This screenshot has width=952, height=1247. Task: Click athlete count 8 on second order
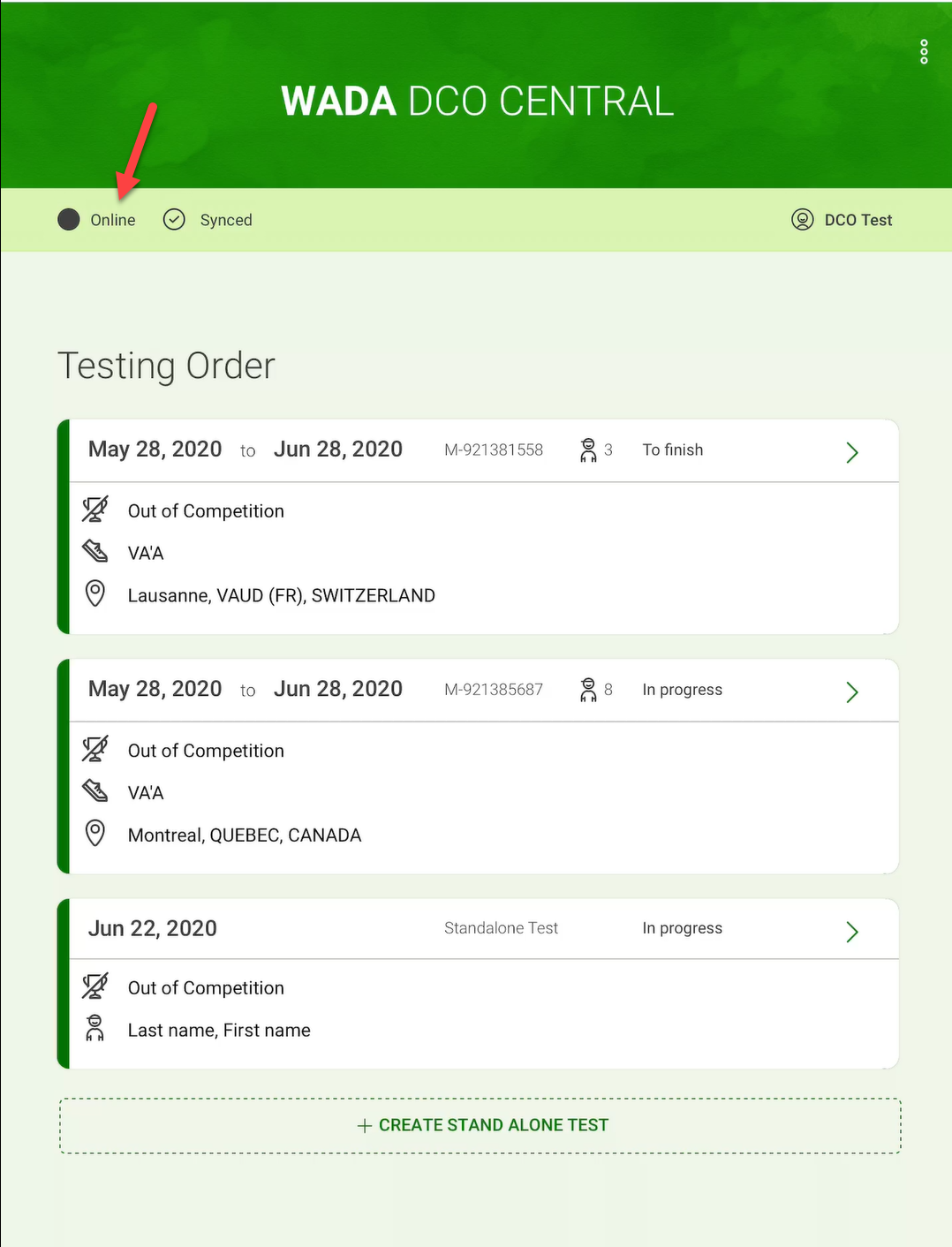[608, 690]
